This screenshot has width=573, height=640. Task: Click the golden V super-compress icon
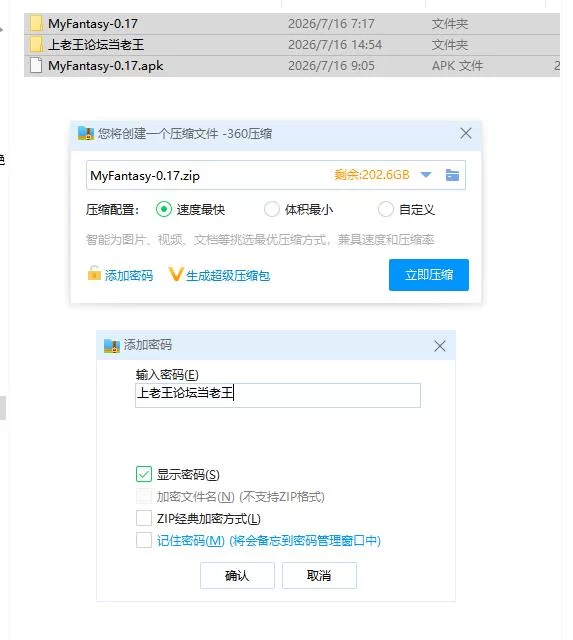click(x=176, y=274)
